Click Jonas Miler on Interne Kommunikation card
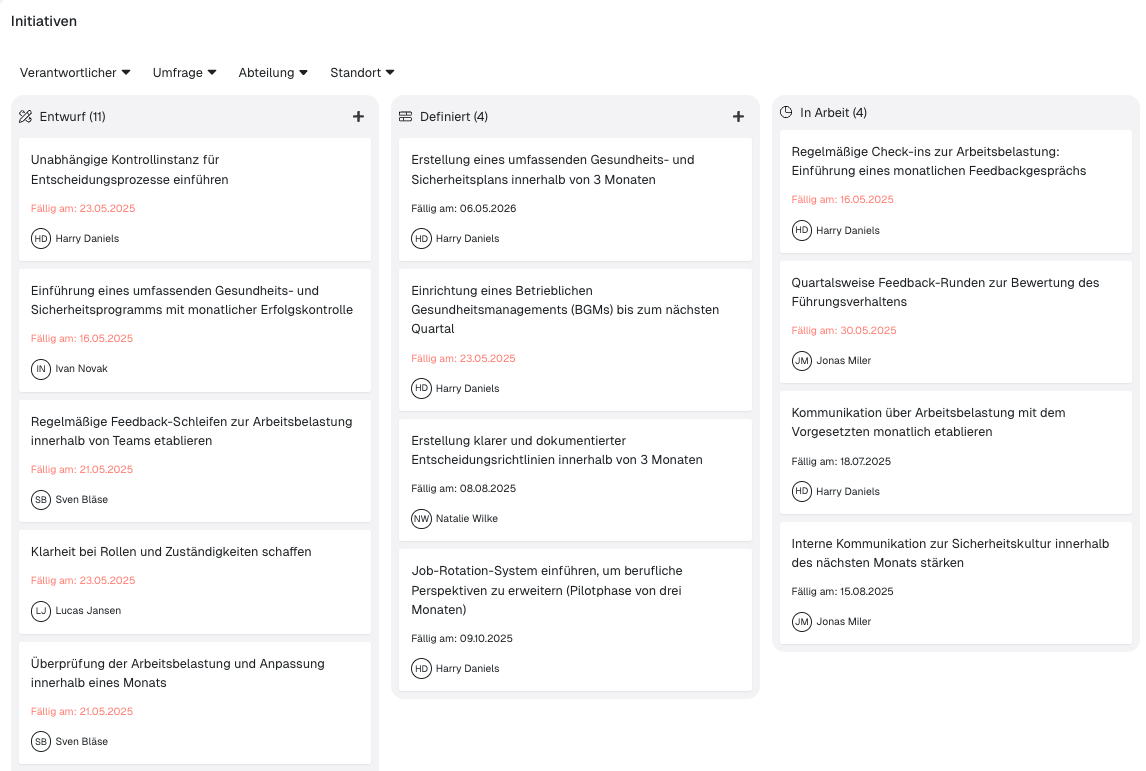The width and height of the screenshot is (1146, 771). click(844, 622)
